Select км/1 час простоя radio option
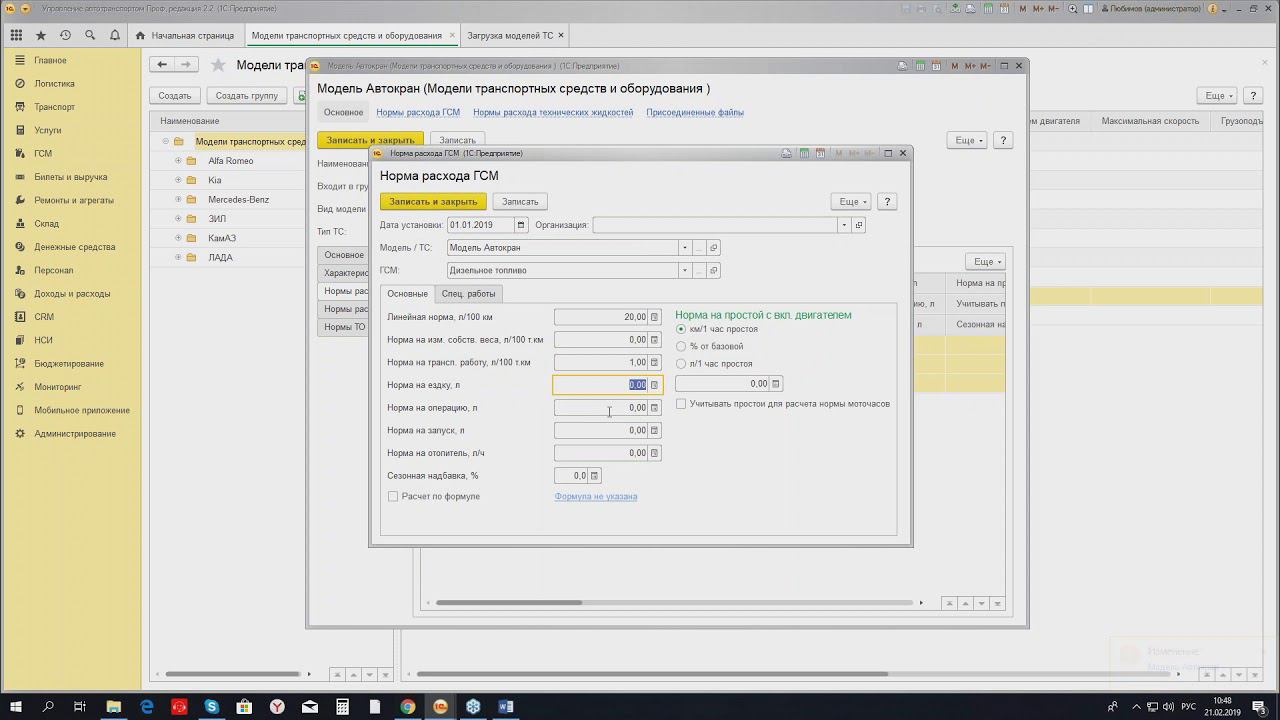This screenshot has height=720, width=1280. (x=681, y=329)
